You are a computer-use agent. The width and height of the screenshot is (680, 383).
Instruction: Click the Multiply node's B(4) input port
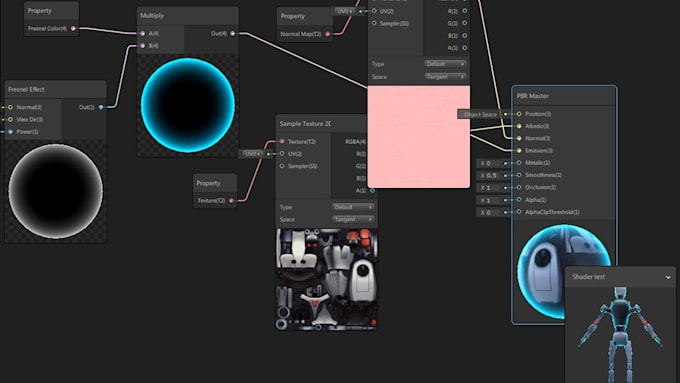[x=142, y=46]
